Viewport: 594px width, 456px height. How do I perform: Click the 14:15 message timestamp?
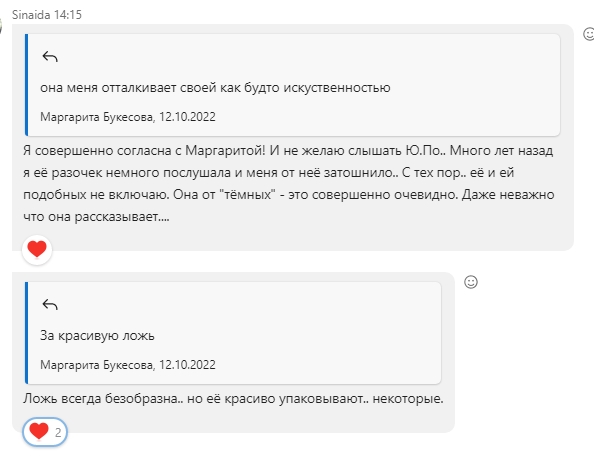(68, 15)
